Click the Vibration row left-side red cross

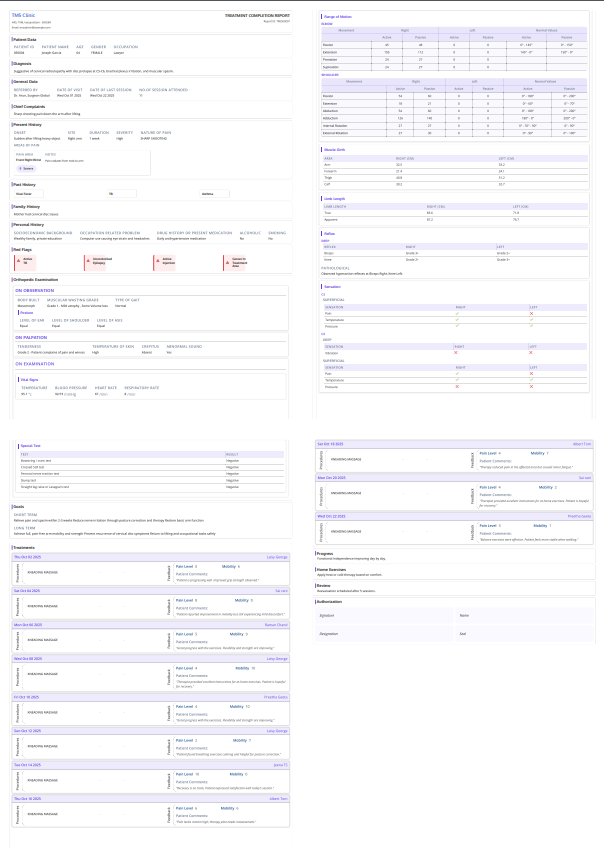[x=531, y=353]
